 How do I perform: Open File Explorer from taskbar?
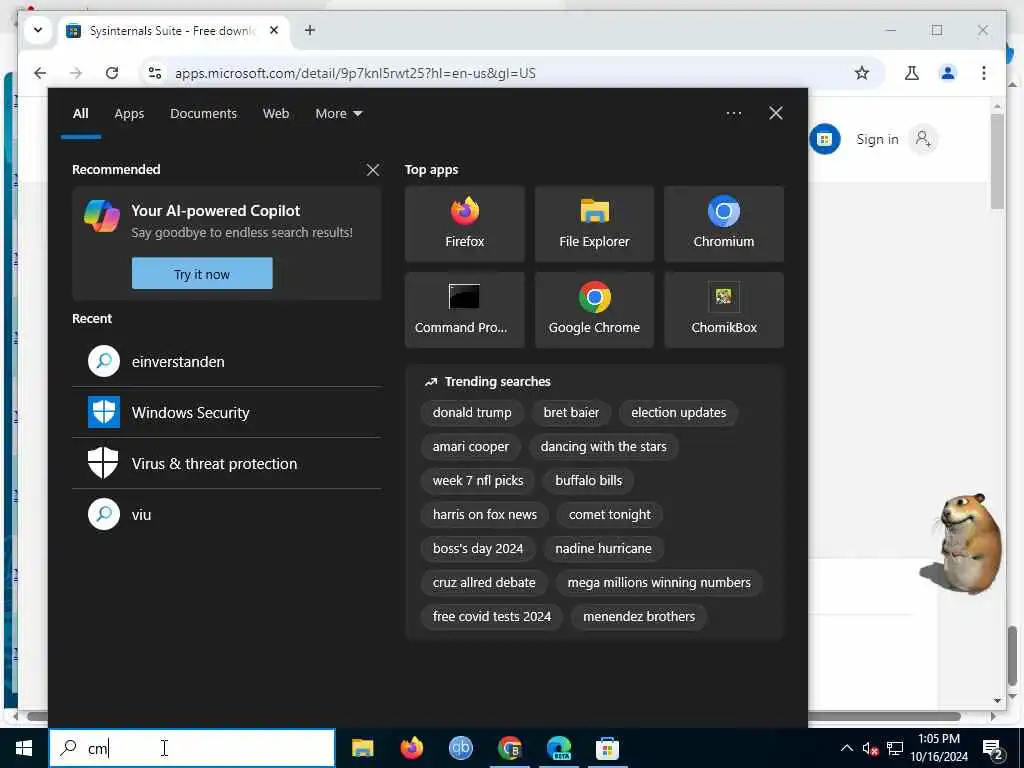point(362,748)
